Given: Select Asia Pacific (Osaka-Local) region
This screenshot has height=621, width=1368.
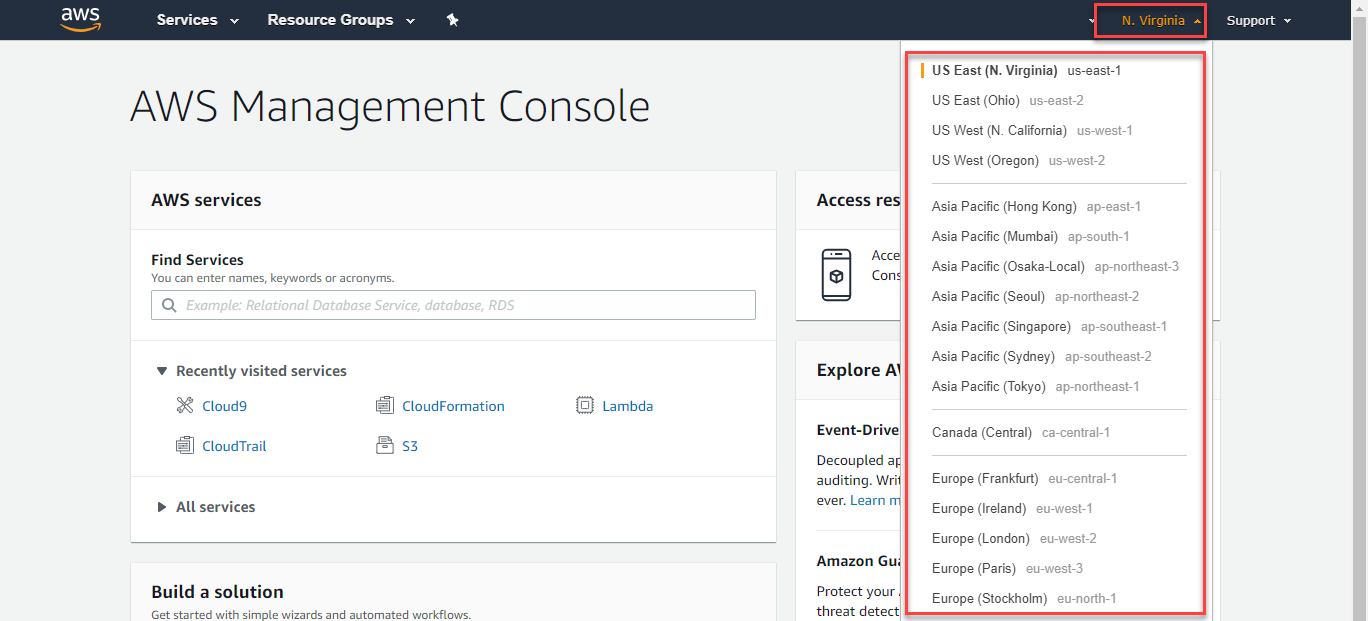Looking at the screenshot, I should pyautogui.click(x=1054, y=267).
